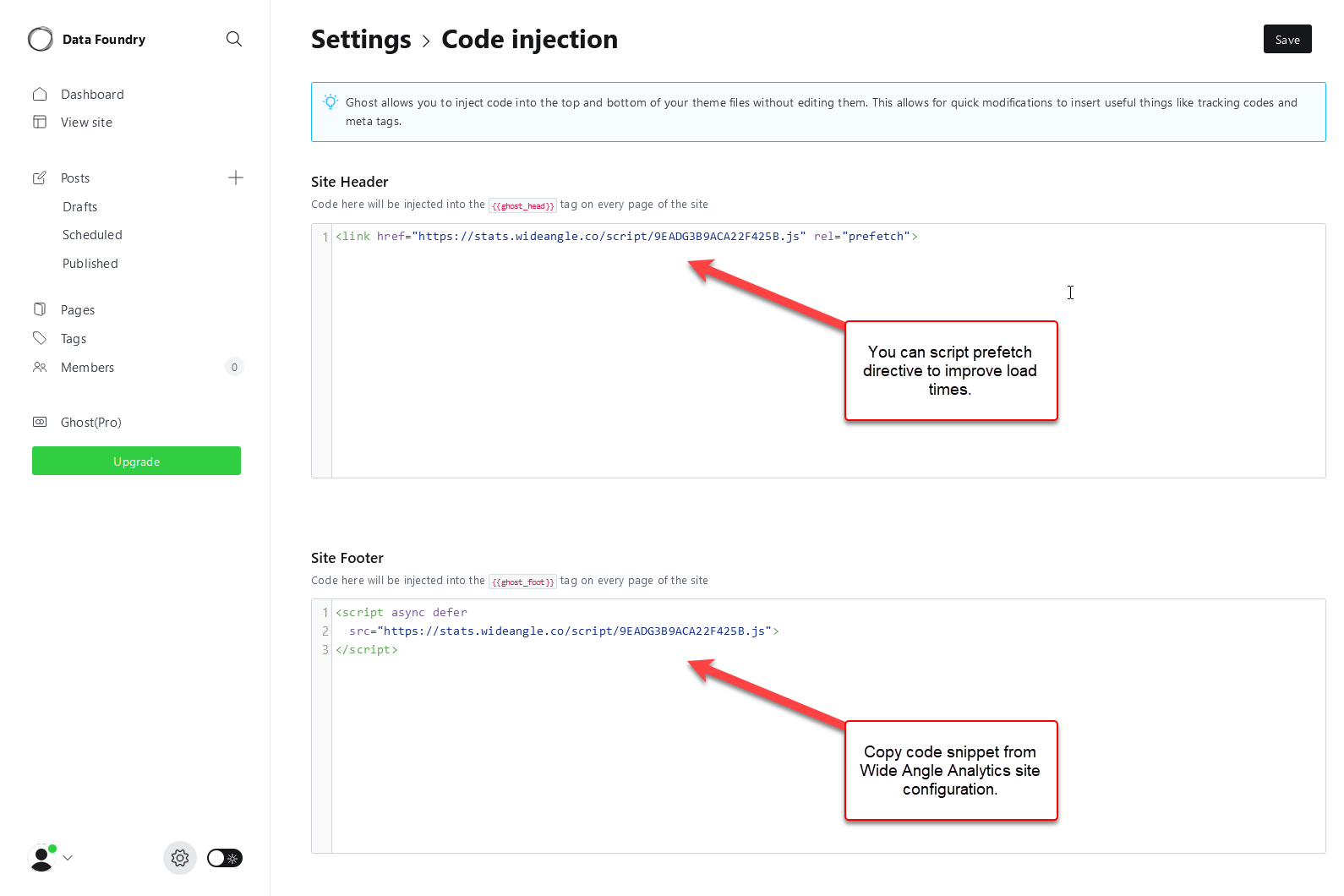Click the Settings breadcrumb link
Screen dimensions: 1344x896
click(361, 39)
